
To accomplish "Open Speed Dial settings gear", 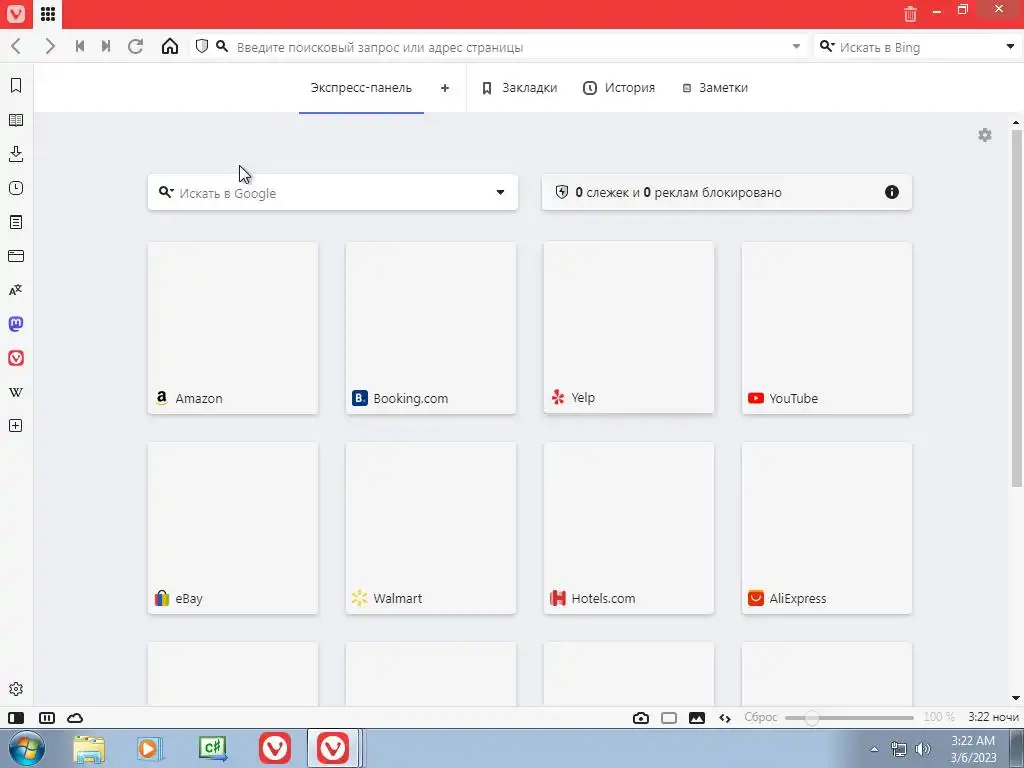I will pyautogui.click(x=985, y=135).
